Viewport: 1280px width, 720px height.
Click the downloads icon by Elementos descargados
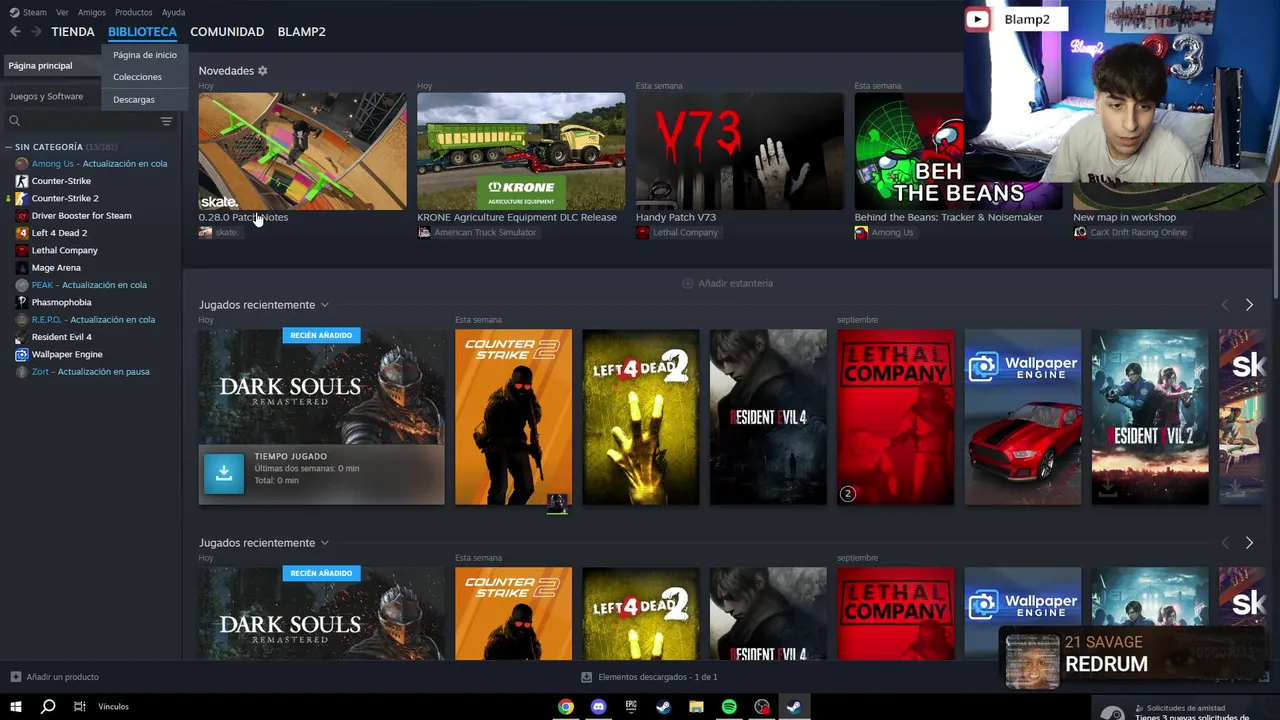click(587, 677)
